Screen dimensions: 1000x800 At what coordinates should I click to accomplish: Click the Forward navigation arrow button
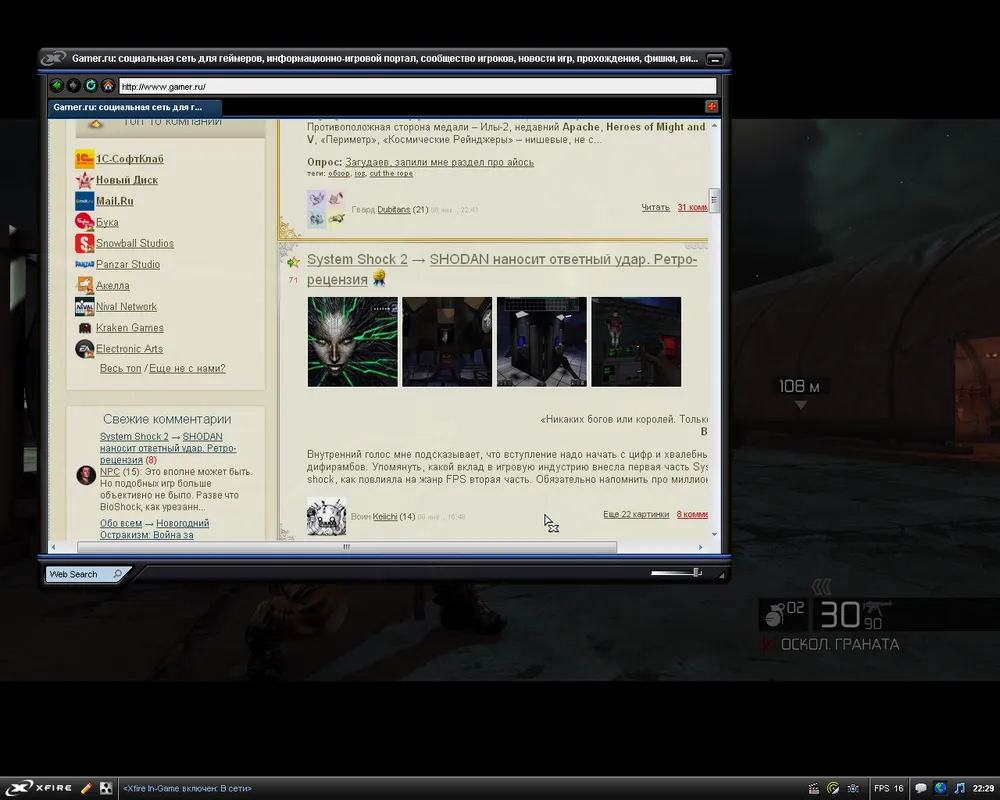pyautogui.click(x=74, y=86)
